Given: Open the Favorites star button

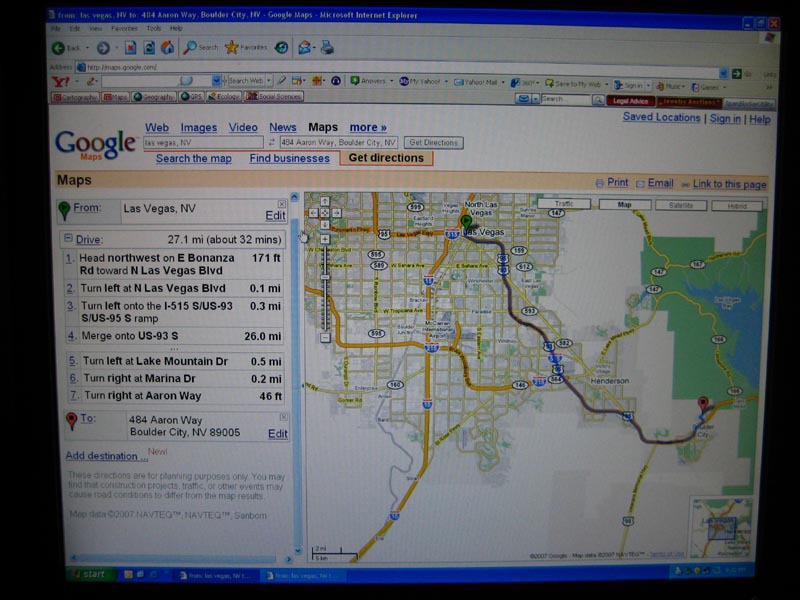Looking at the screenshot, I should point(246,47).
